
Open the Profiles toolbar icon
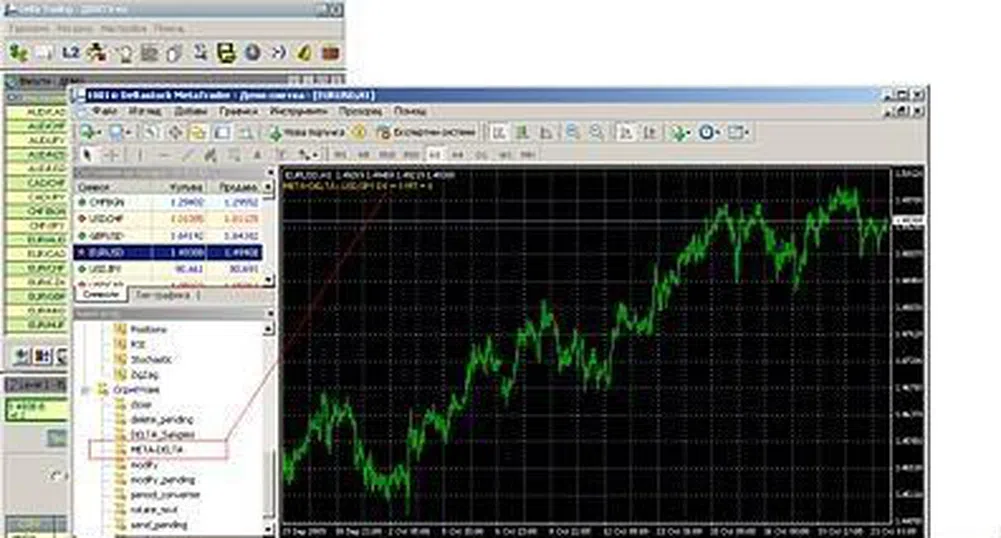[116, 133]
